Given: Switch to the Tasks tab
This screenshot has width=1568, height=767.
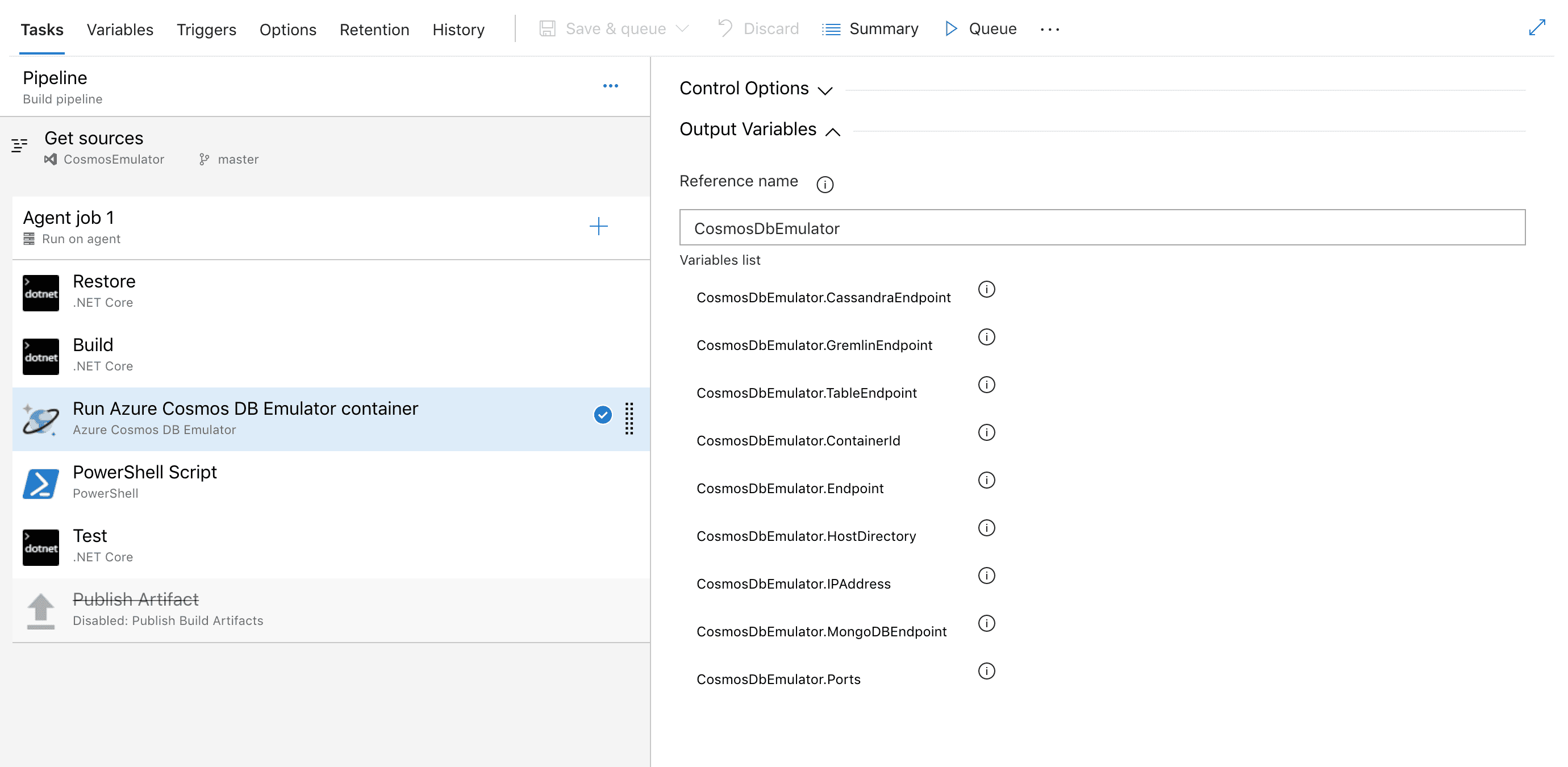Looking at the screenshot, I should coord(42,29).
